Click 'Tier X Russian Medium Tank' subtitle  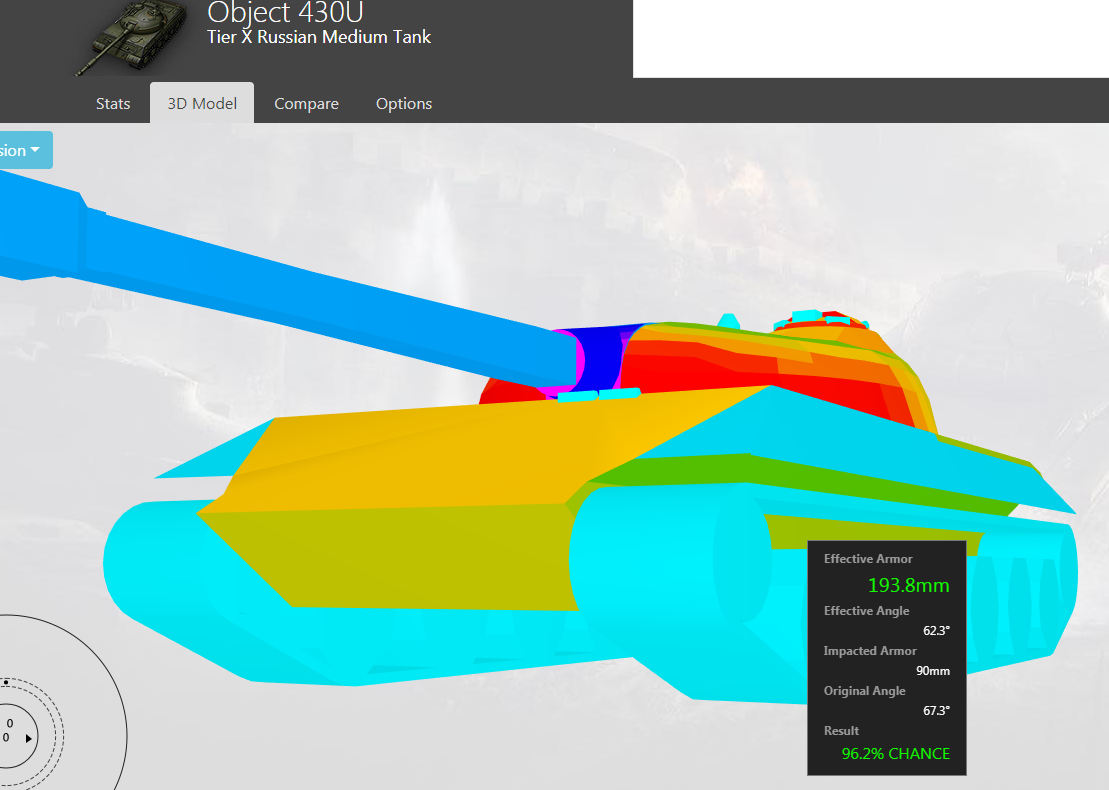(x=318, y=37)
